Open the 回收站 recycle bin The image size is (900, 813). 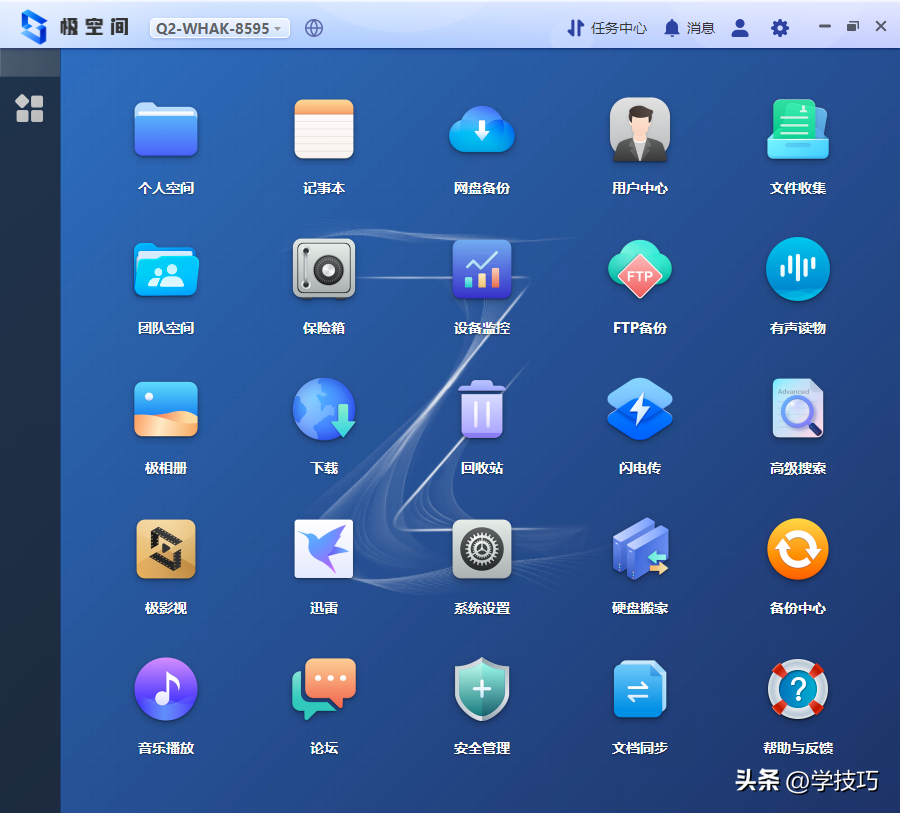pos(482,409)
